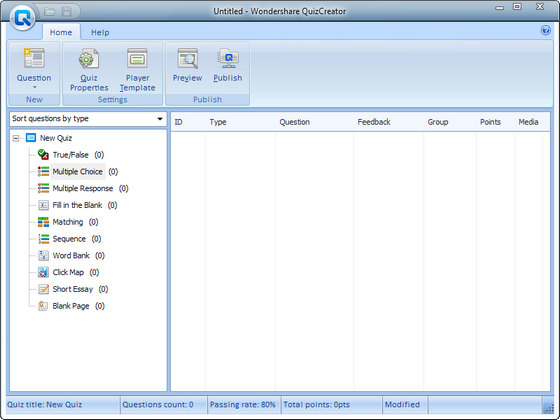Click 'Quiz title: New Quiz' in status bar
Screen dimensions: 560x420
tap(45, 405)
